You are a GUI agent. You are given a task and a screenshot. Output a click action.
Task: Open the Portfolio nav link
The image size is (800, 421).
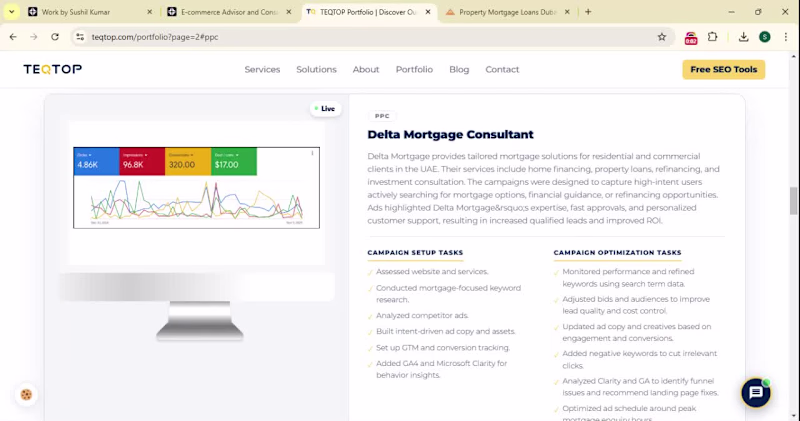pyautogui.click(x=414, y=69)
